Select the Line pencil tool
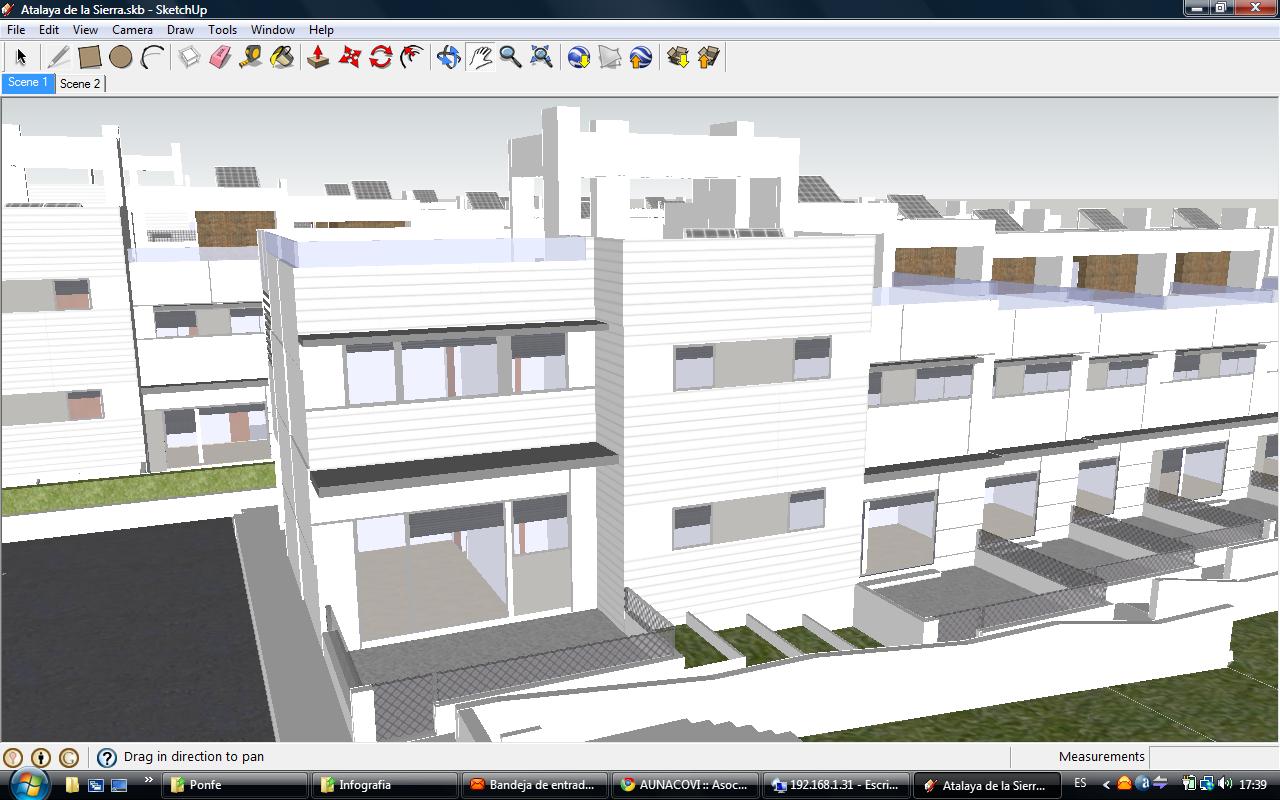1280x800 pixels. coord(59,57)
